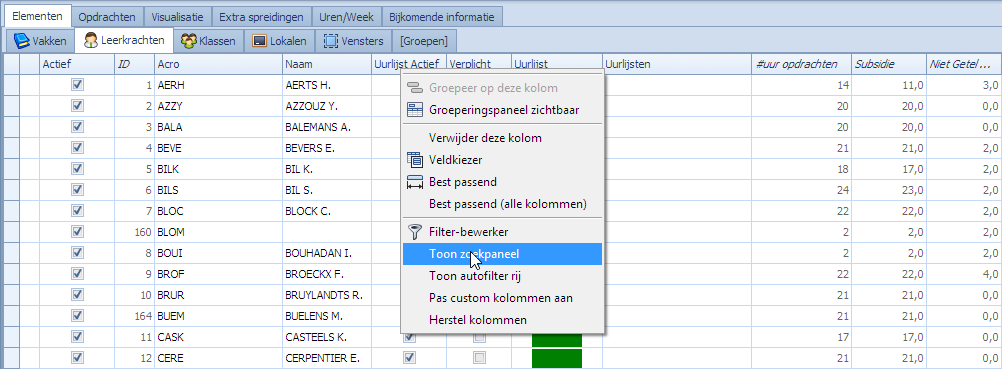Go to the Vensters tab
The image size is (1002, 369).
click(x=353, y=41)
